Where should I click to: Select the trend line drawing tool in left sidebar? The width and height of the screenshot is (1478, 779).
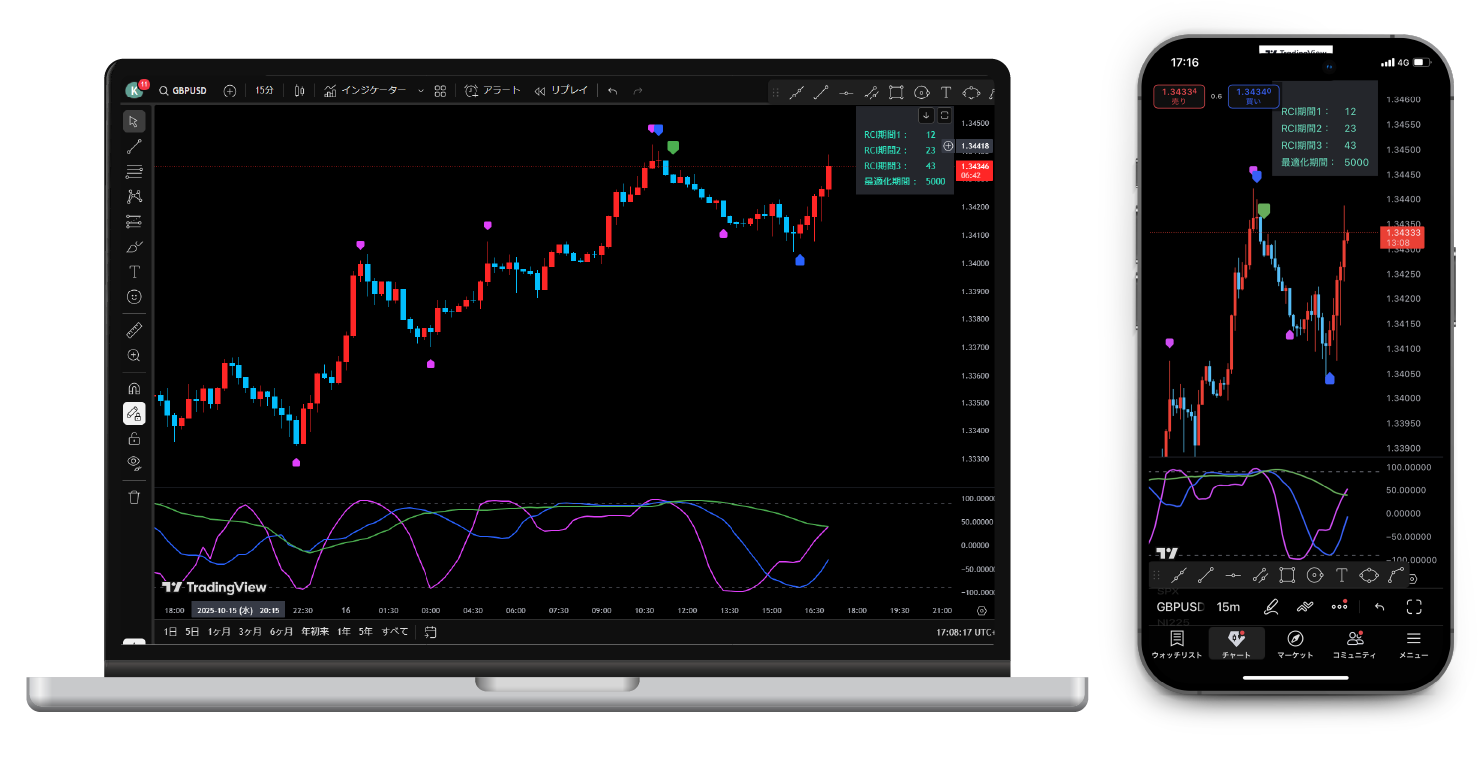[x=134, y=146]
